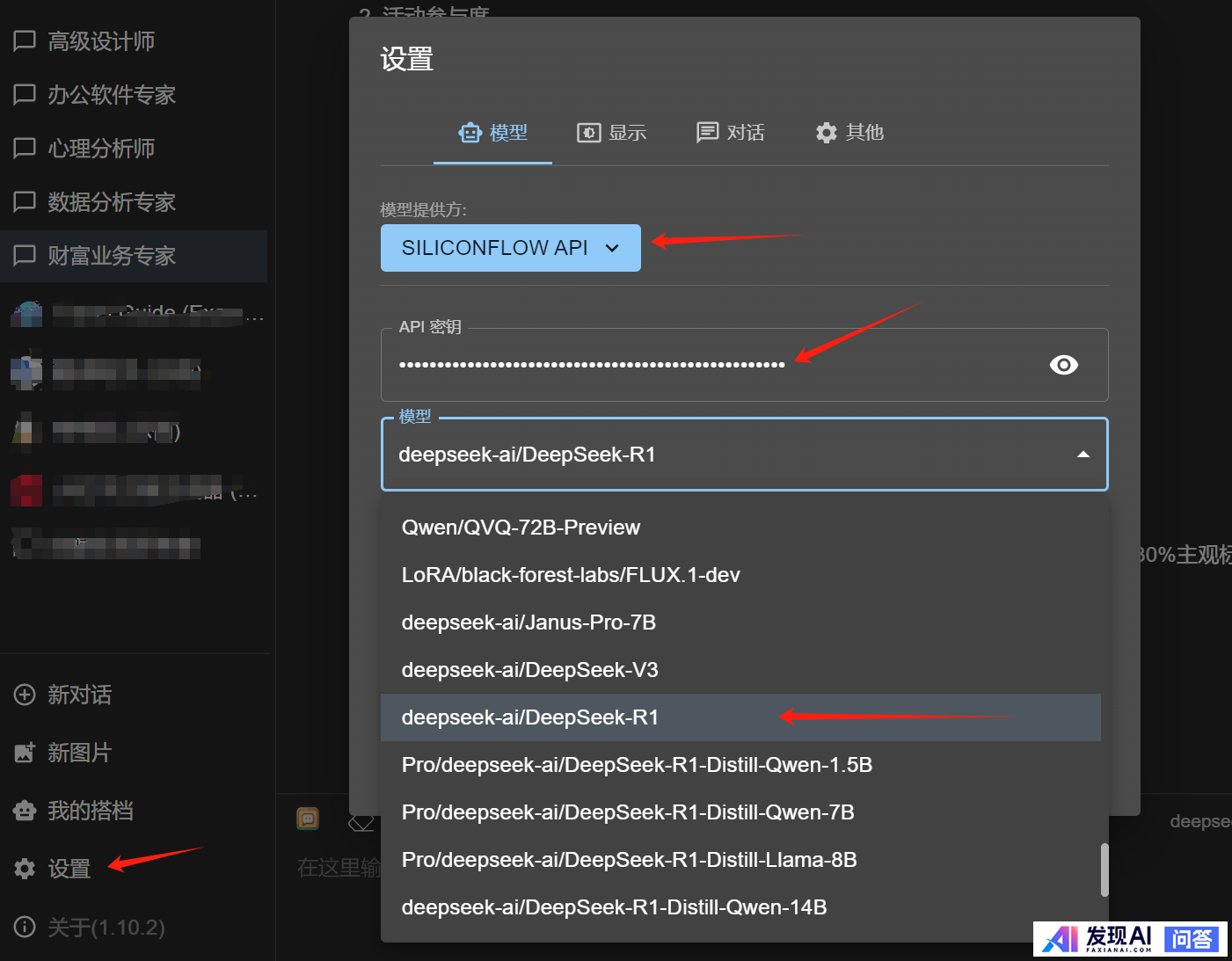Open 关于(1.10.2) info entry
1232x961 pixels.
134,927
